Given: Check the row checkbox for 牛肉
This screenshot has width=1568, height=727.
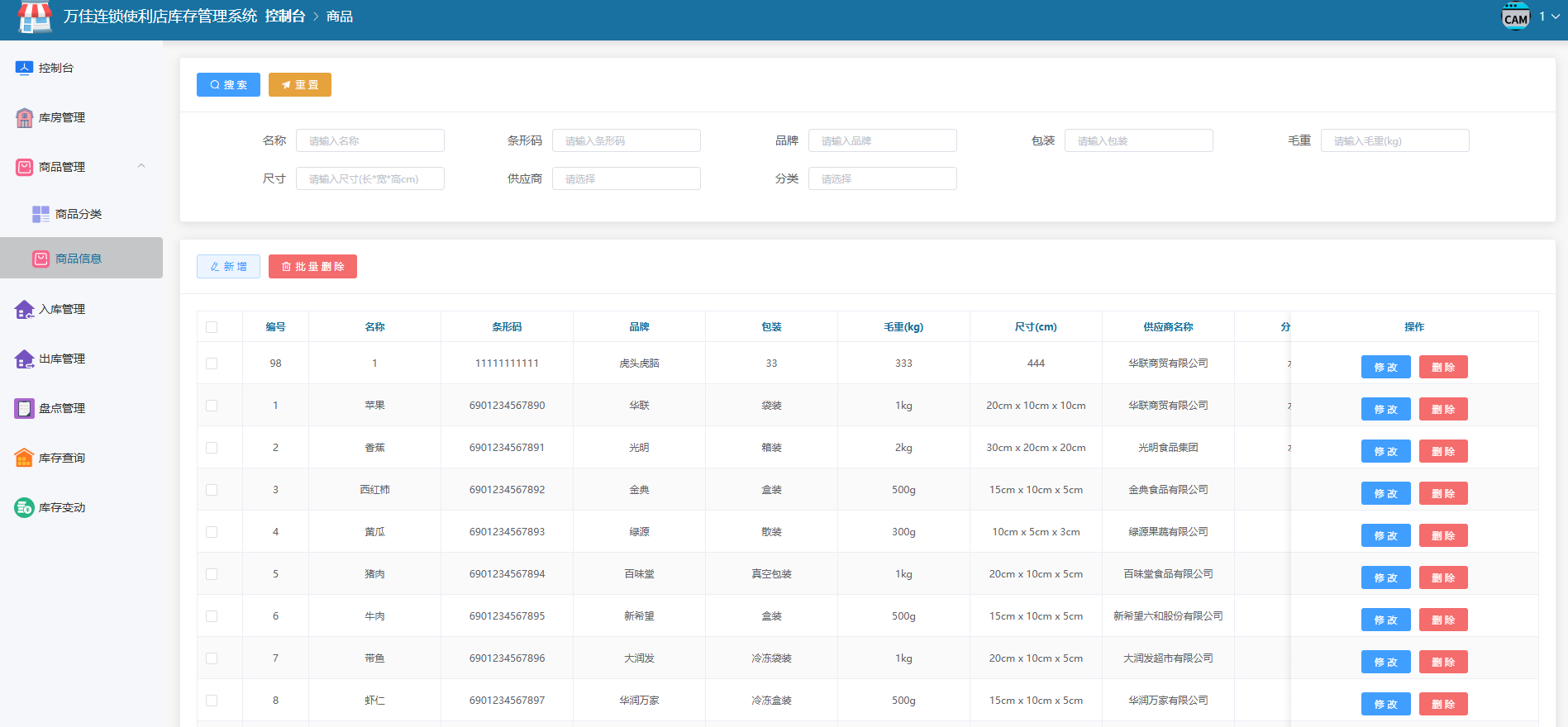Looking at the screenshot, I should [212, 616].
